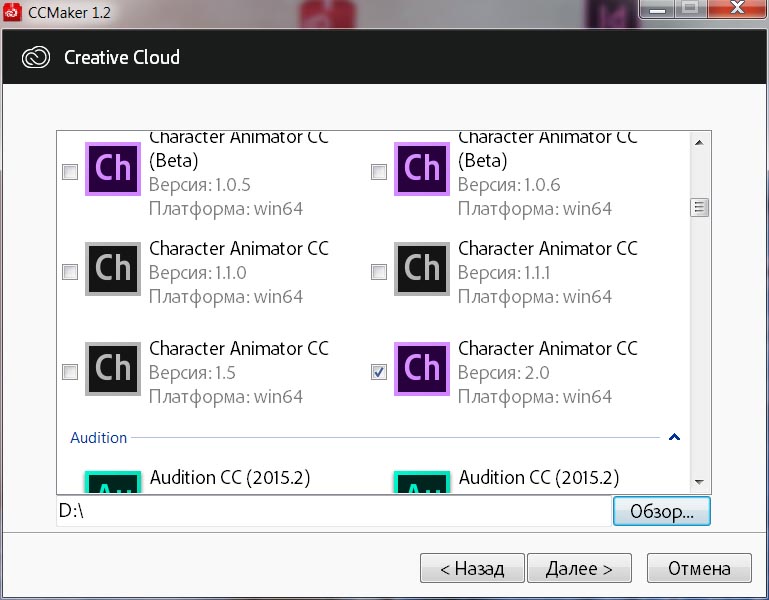Click Character Animator CC 1.1.1 icon
This screenshot has height=600, width=769.
point(422,269)
